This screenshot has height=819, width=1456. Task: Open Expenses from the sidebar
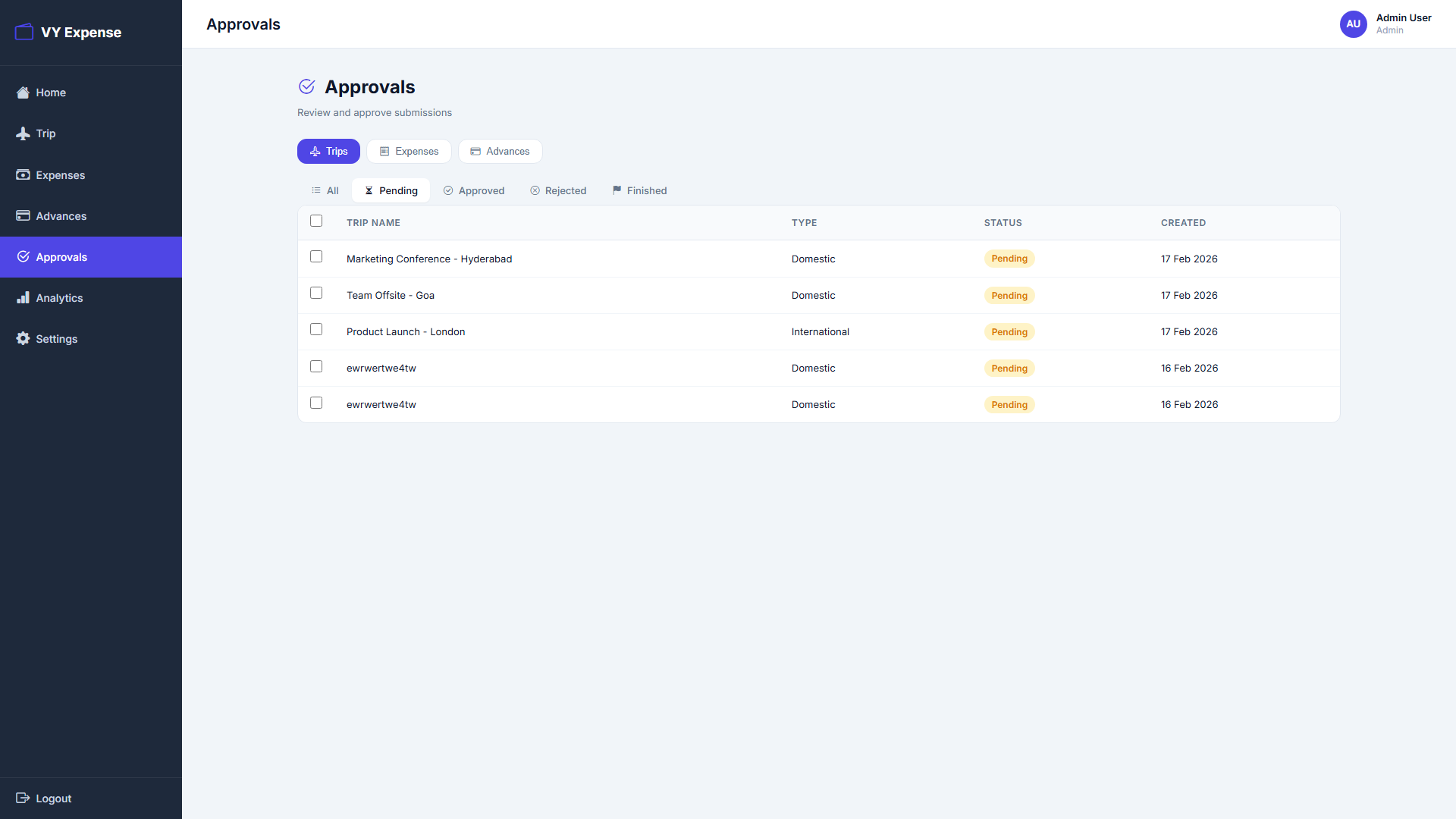click(x=22, y=174)
